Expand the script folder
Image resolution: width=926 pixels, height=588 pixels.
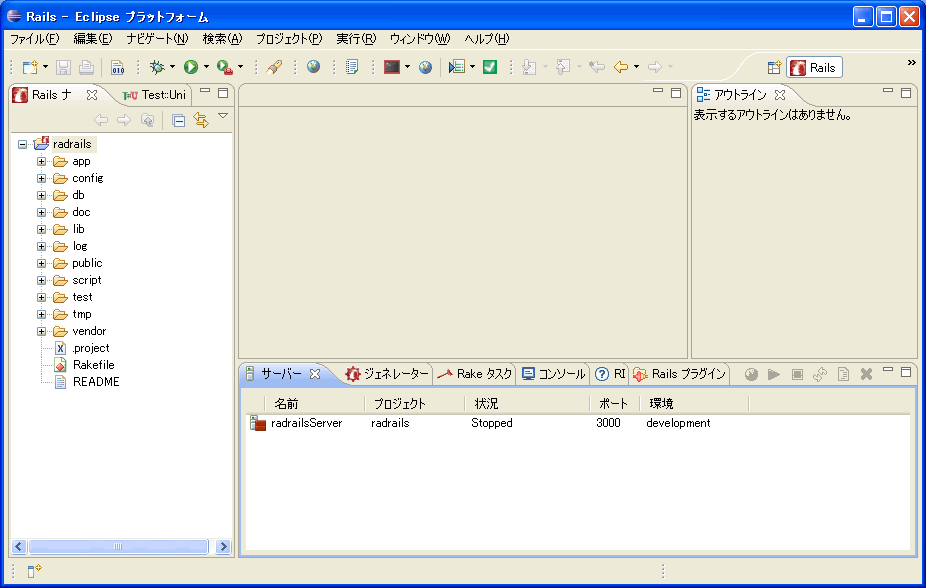(41, 280)
